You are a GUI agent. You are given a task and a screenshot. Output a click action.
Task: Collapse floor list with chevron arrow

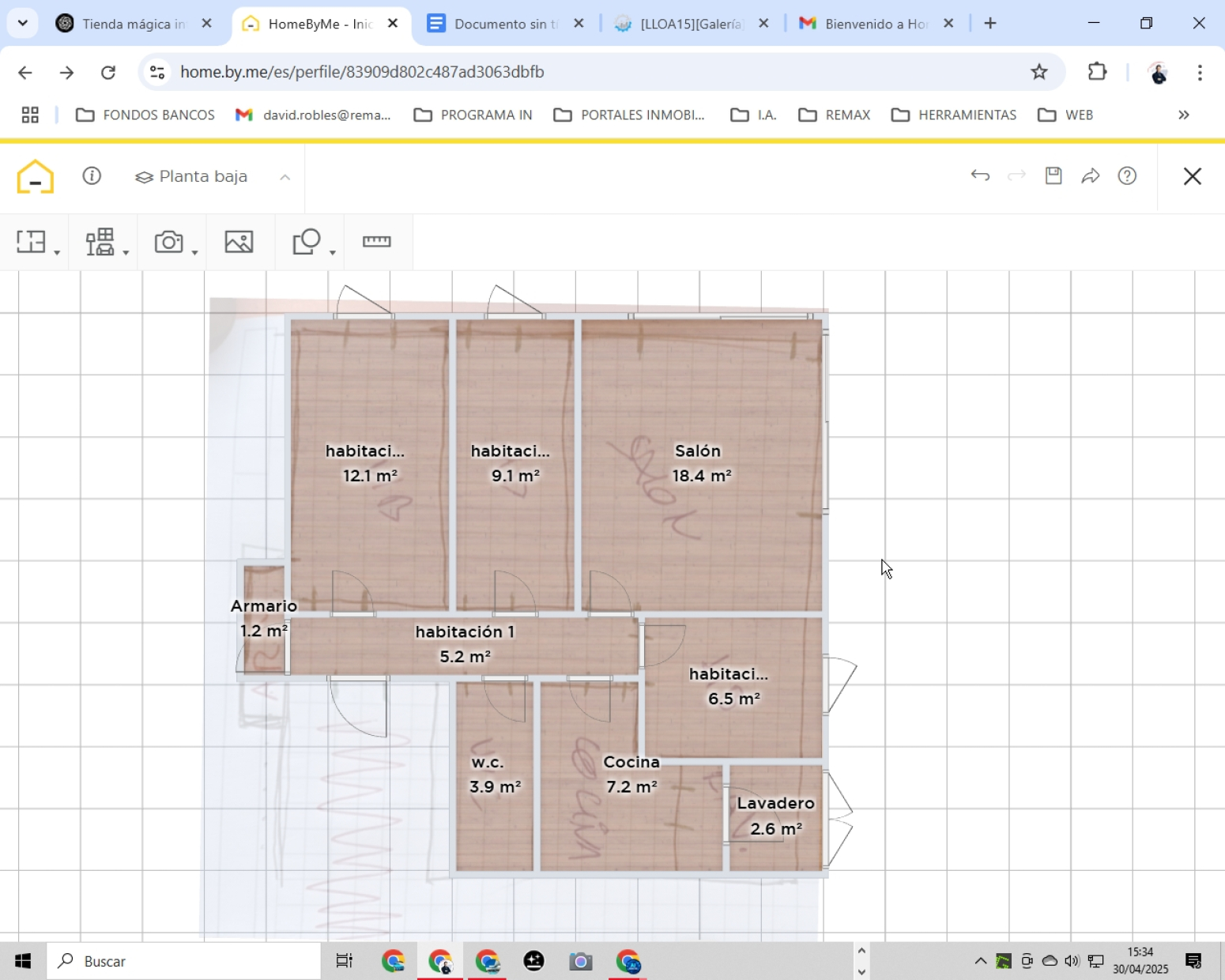pos(285,177)
